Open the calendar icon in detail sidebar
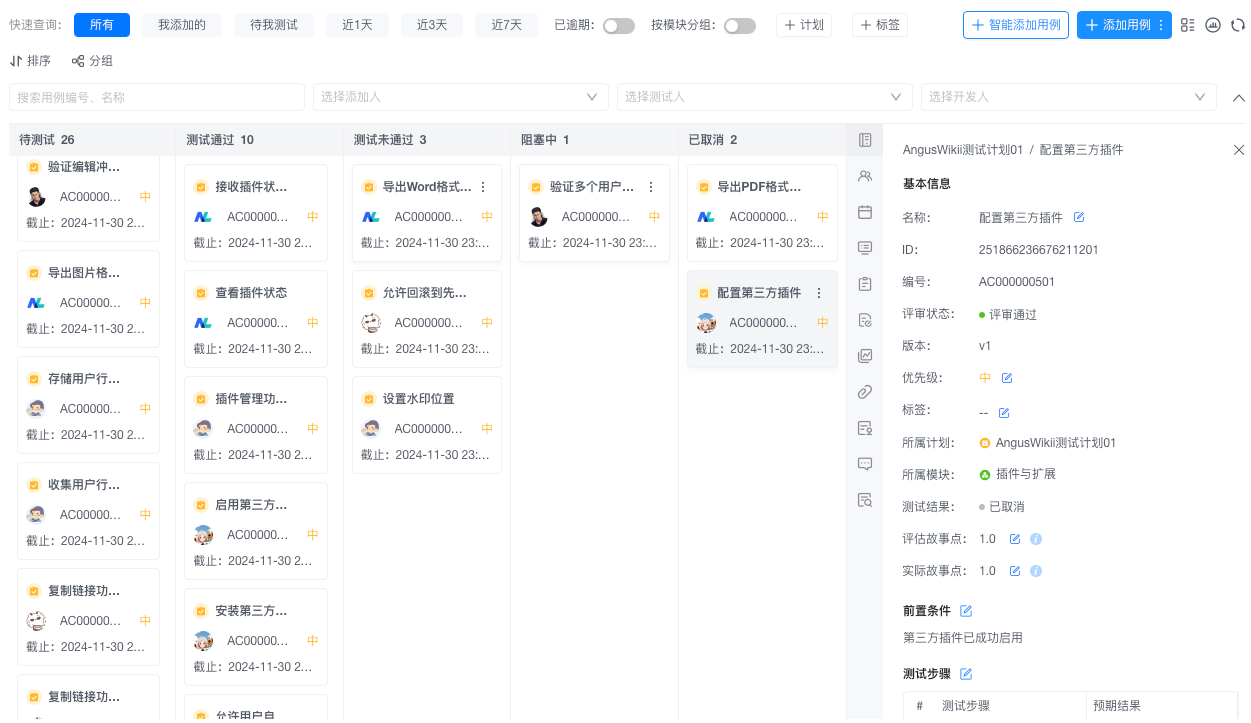 click(x=865, y=212)
